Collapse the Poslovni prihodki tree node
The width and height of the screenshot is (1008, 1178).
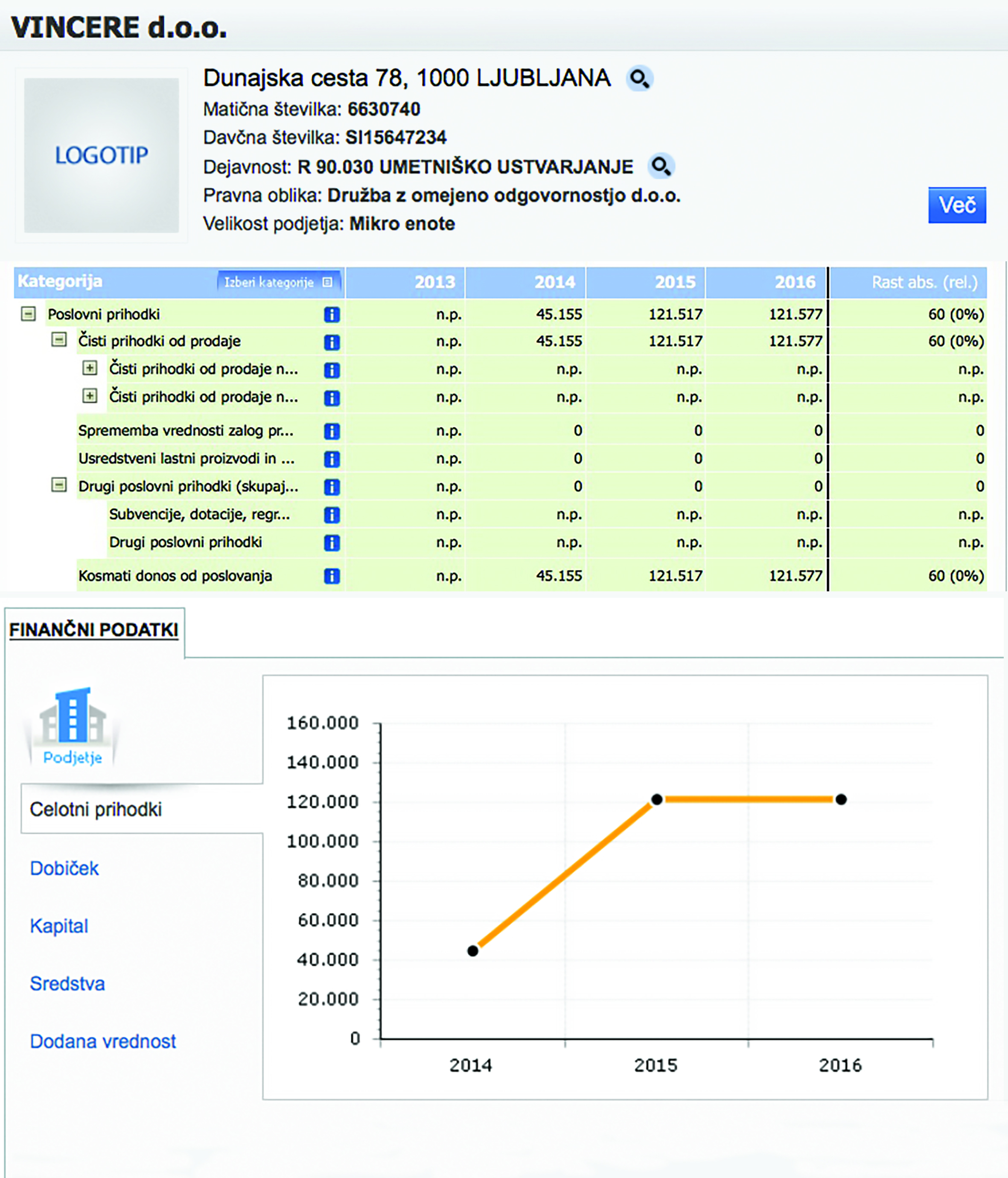28,314
